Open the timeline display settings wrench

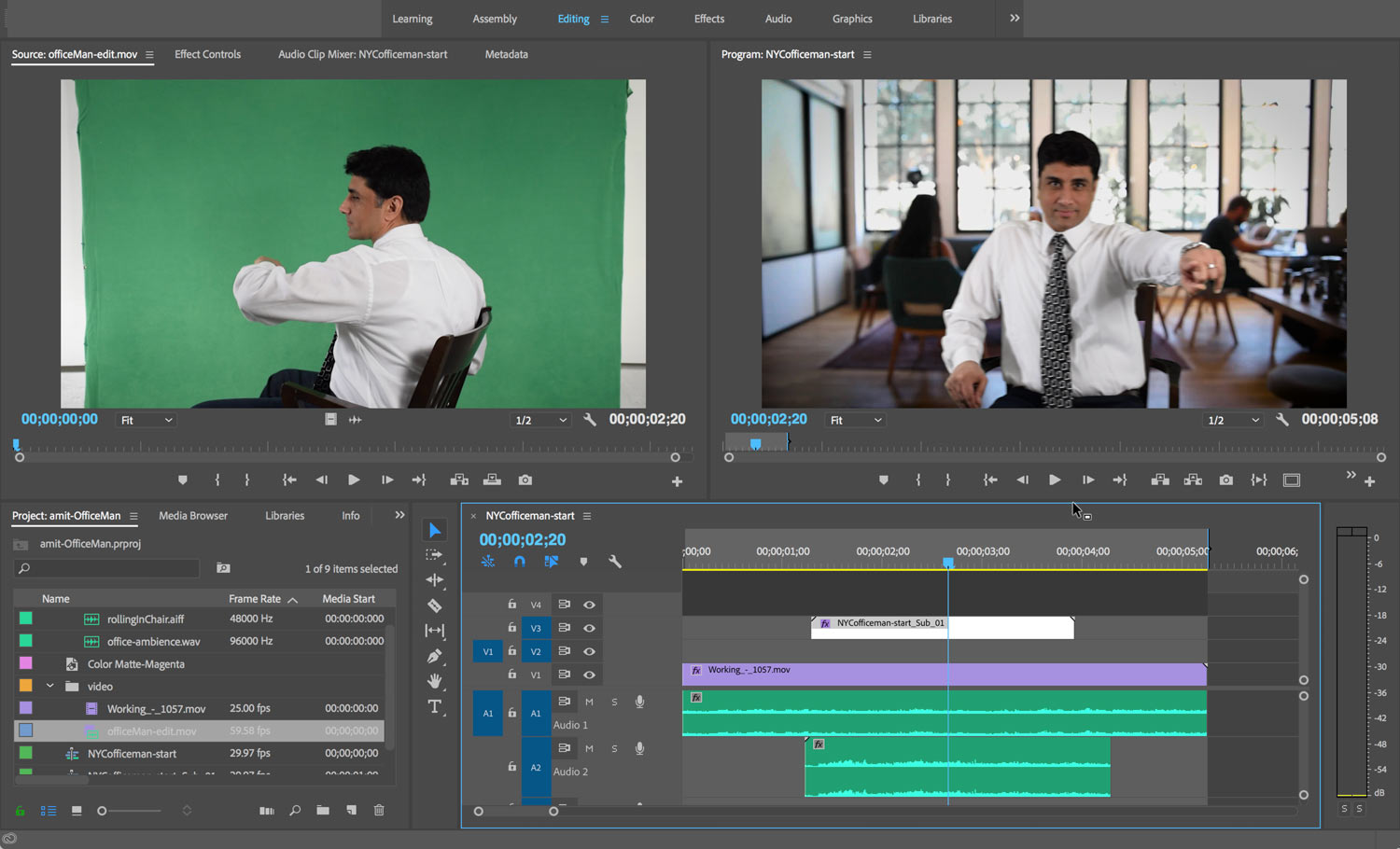[x=615, y=561]
